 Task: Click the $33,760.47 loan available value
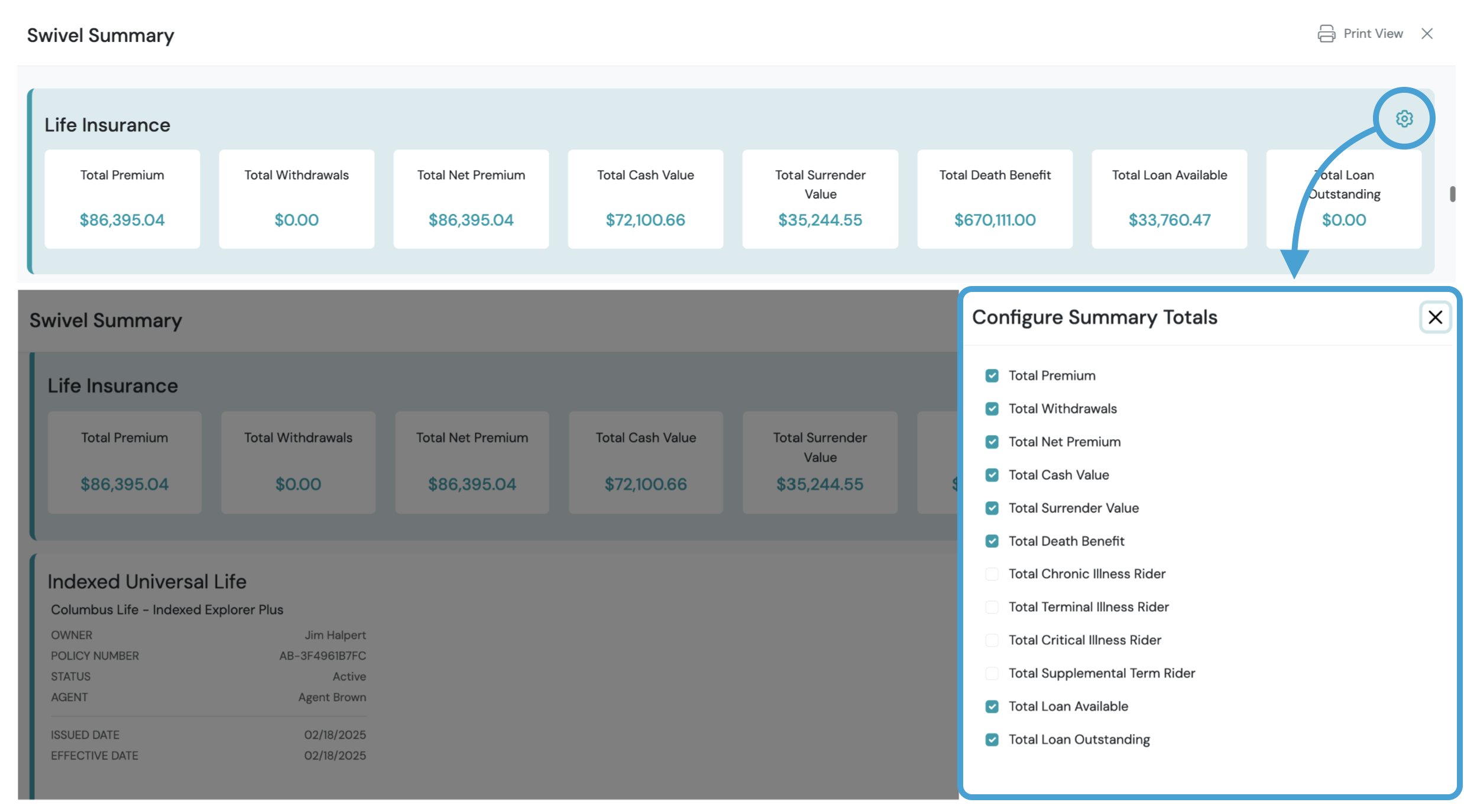coord(1170,220)
